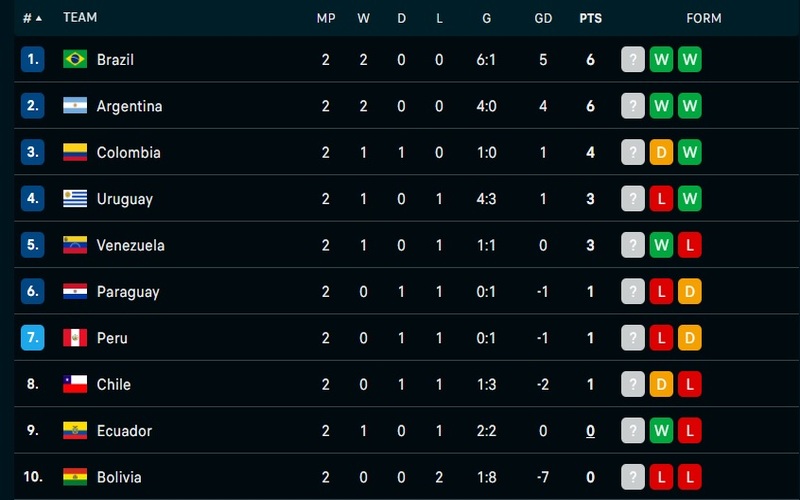Click the Brazil flag icon
800x500 pixels.
(75, 59)
